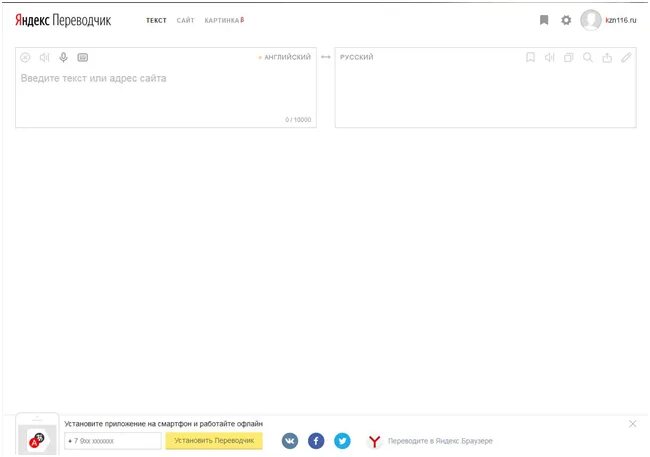Open the kzn116.ru account name
The image size is (650, 457).
click(621, 20)
